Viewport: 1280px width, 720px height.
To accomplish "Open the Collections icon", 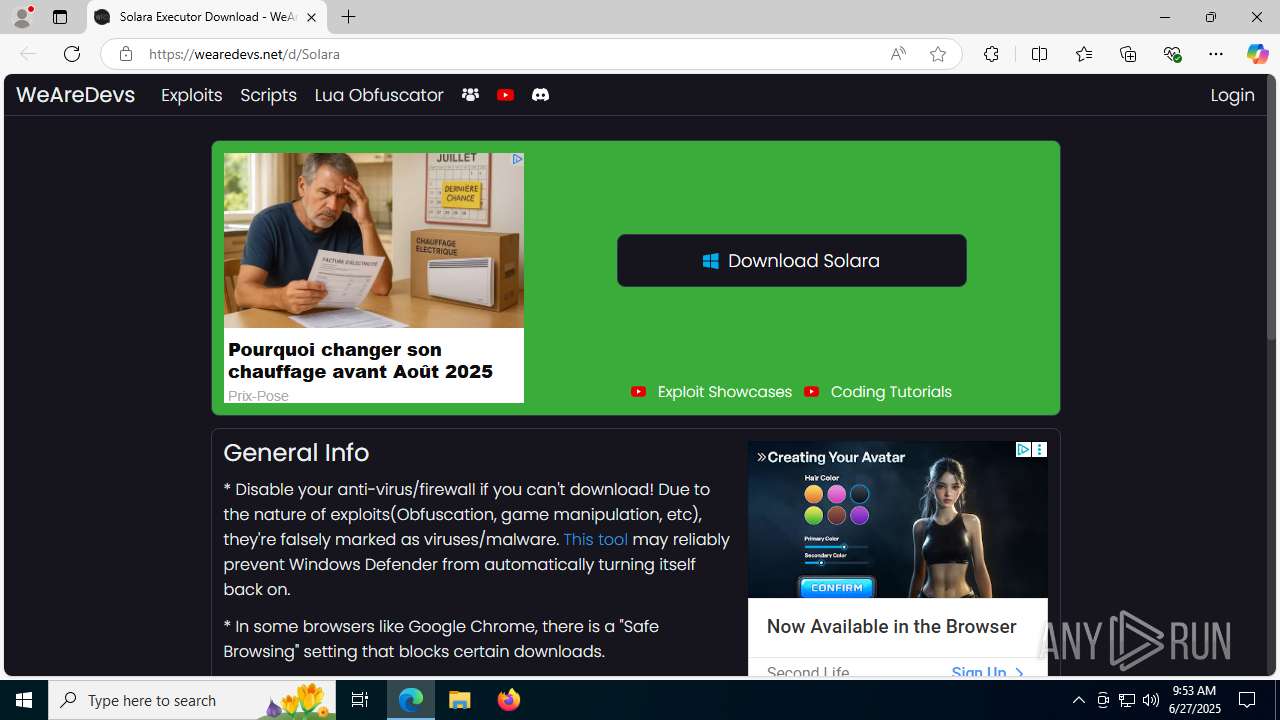I will pyautogui.click(x=1128, y=54).
